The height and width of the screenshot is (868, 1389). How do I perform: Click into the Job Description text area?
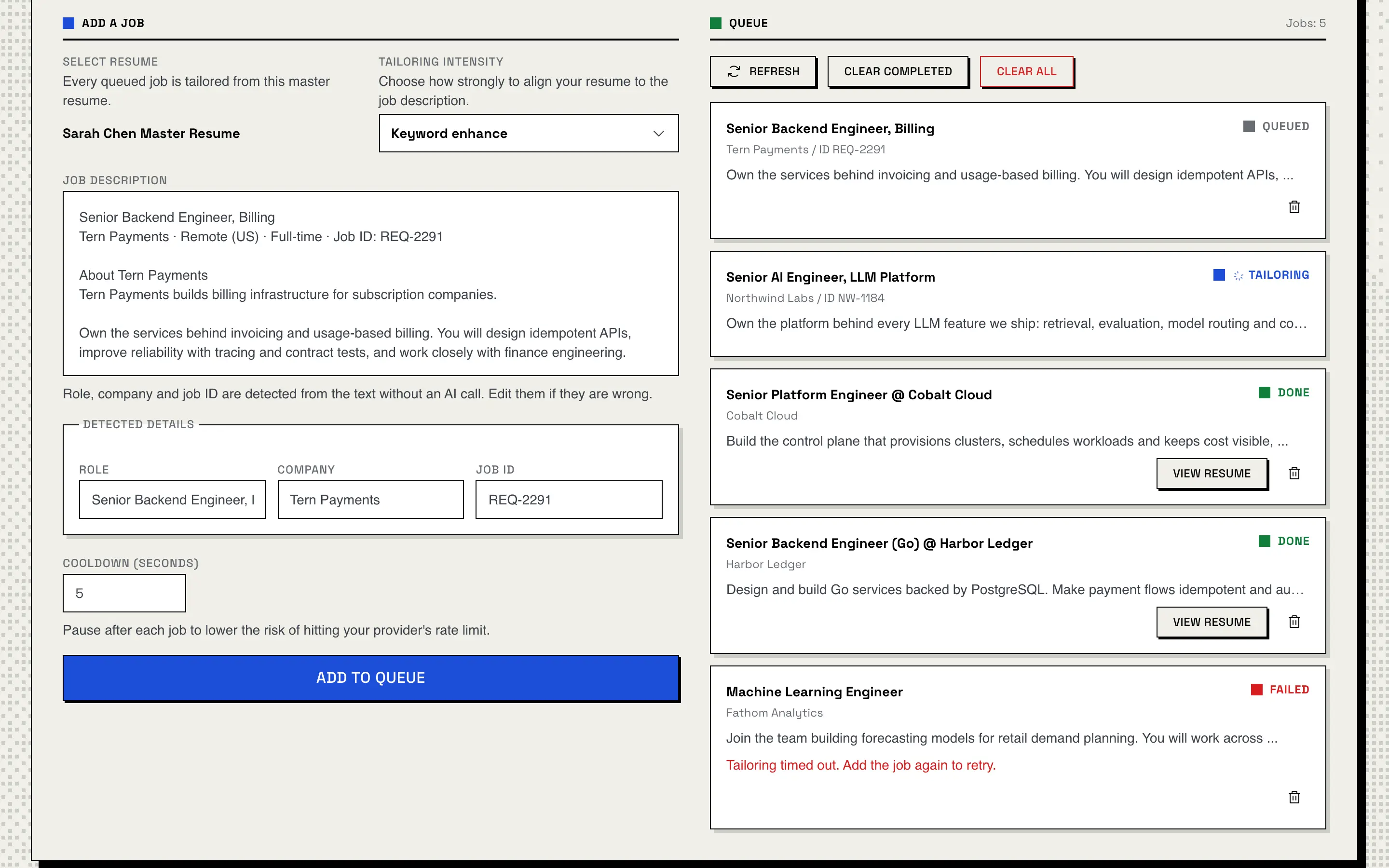point(371,284)
